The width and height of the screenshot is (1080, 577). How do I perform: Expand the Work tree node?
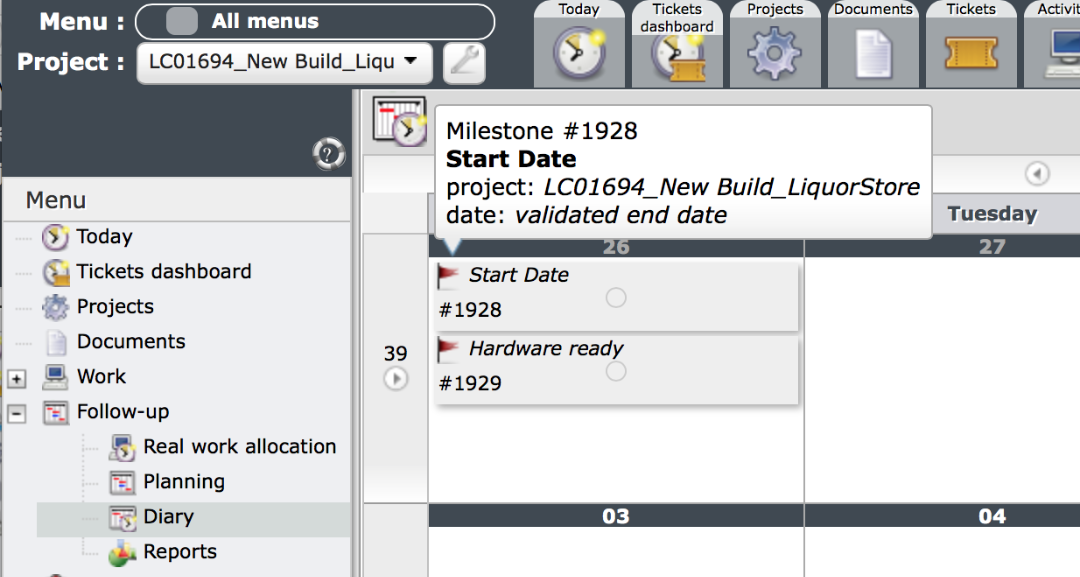click(x=16, y=378)
